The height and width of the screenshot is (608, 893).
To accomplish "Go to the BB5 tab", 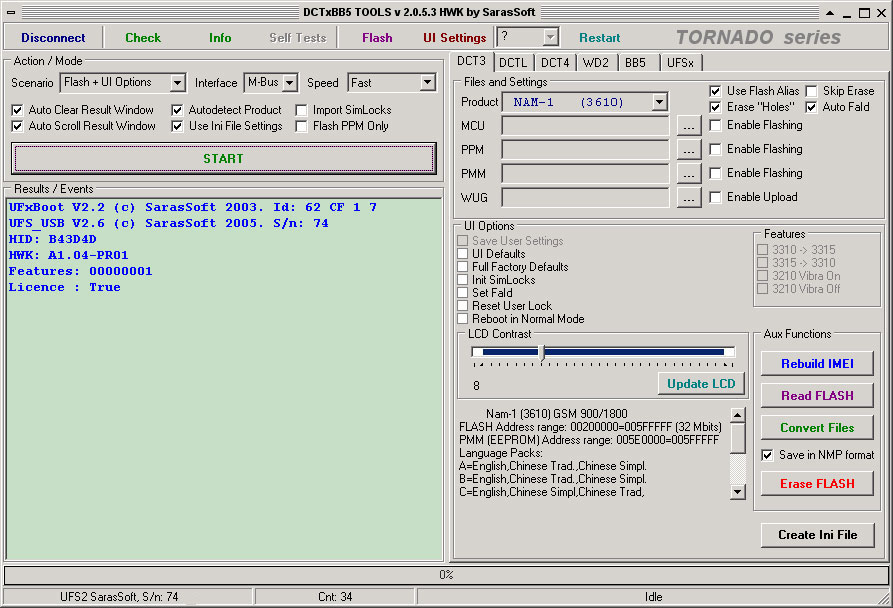I will 636,63.
